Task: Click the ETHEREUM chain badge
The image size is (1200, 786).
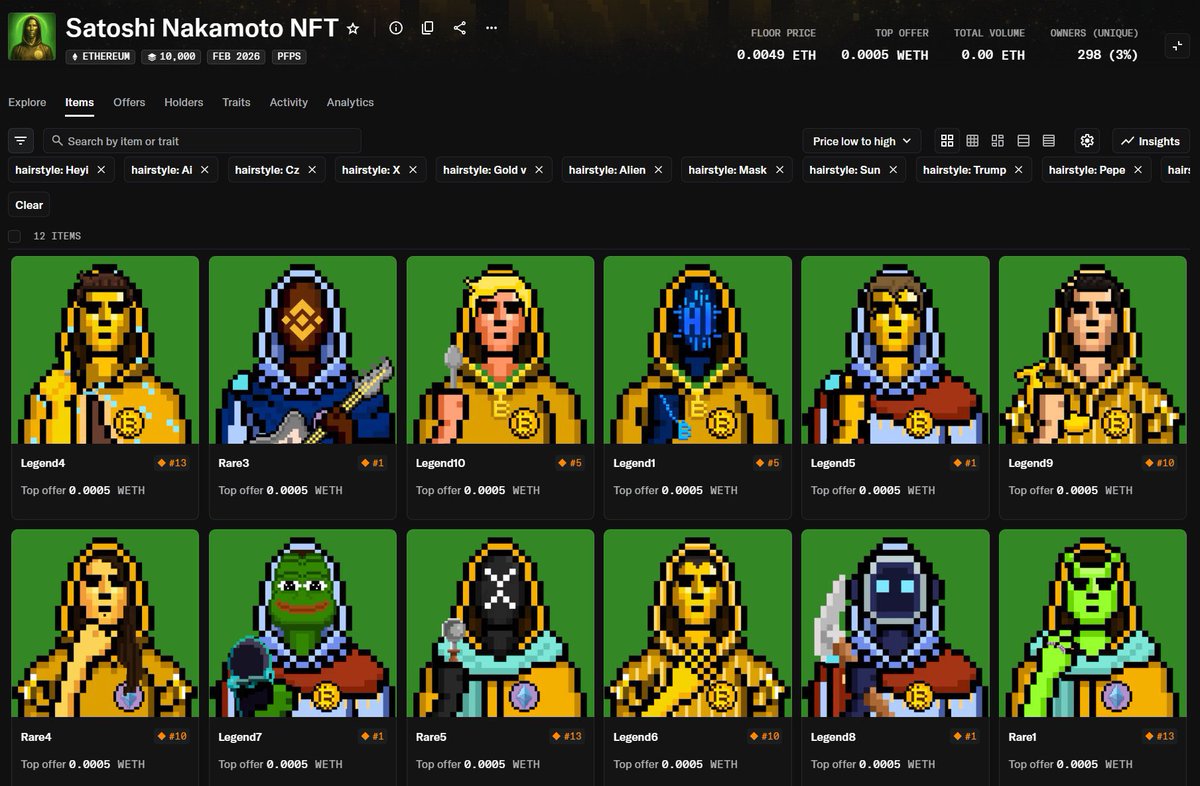Action: [100, 57]
